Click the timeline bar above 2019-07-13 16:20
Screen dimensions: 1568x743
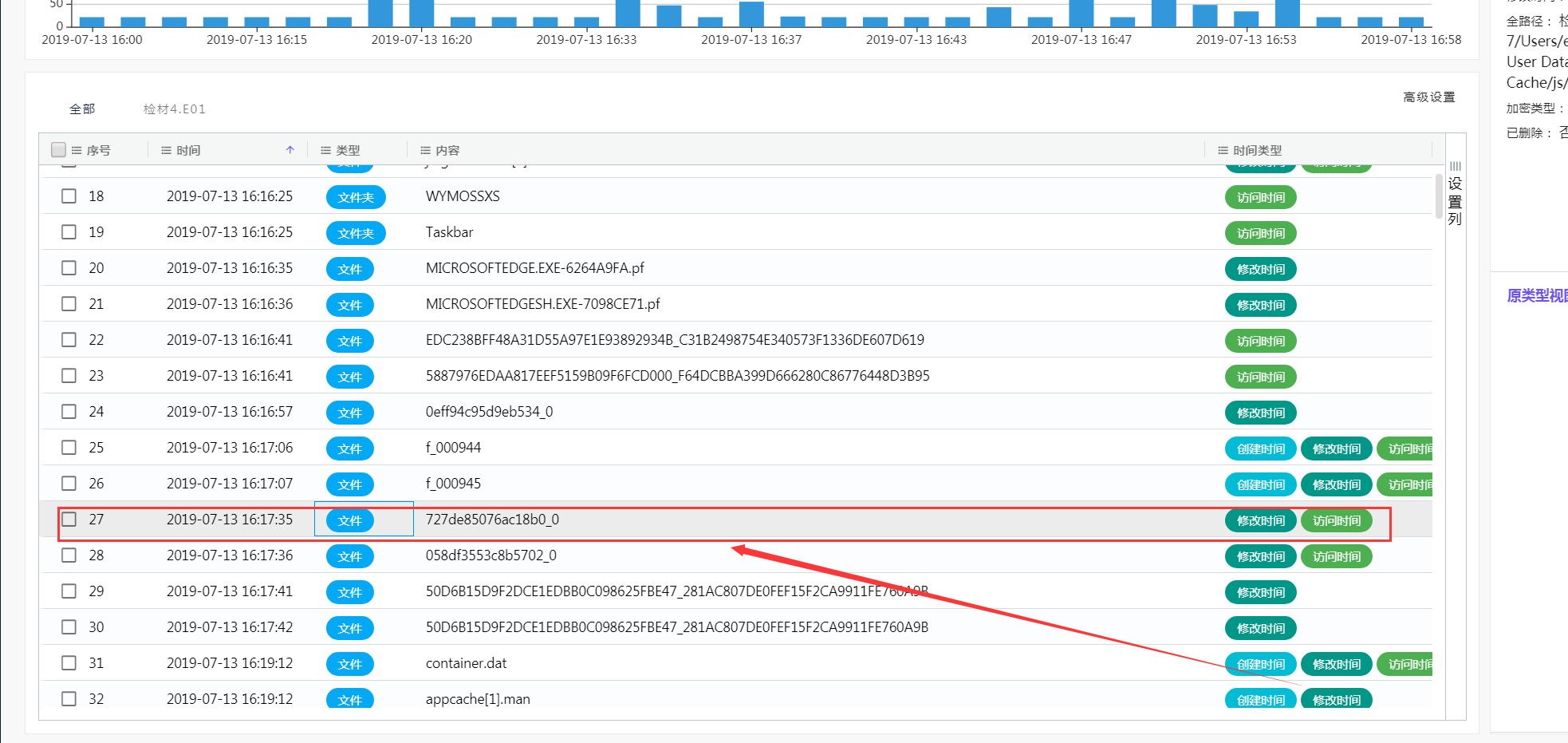pyautogui.click(x=422, y=14)
